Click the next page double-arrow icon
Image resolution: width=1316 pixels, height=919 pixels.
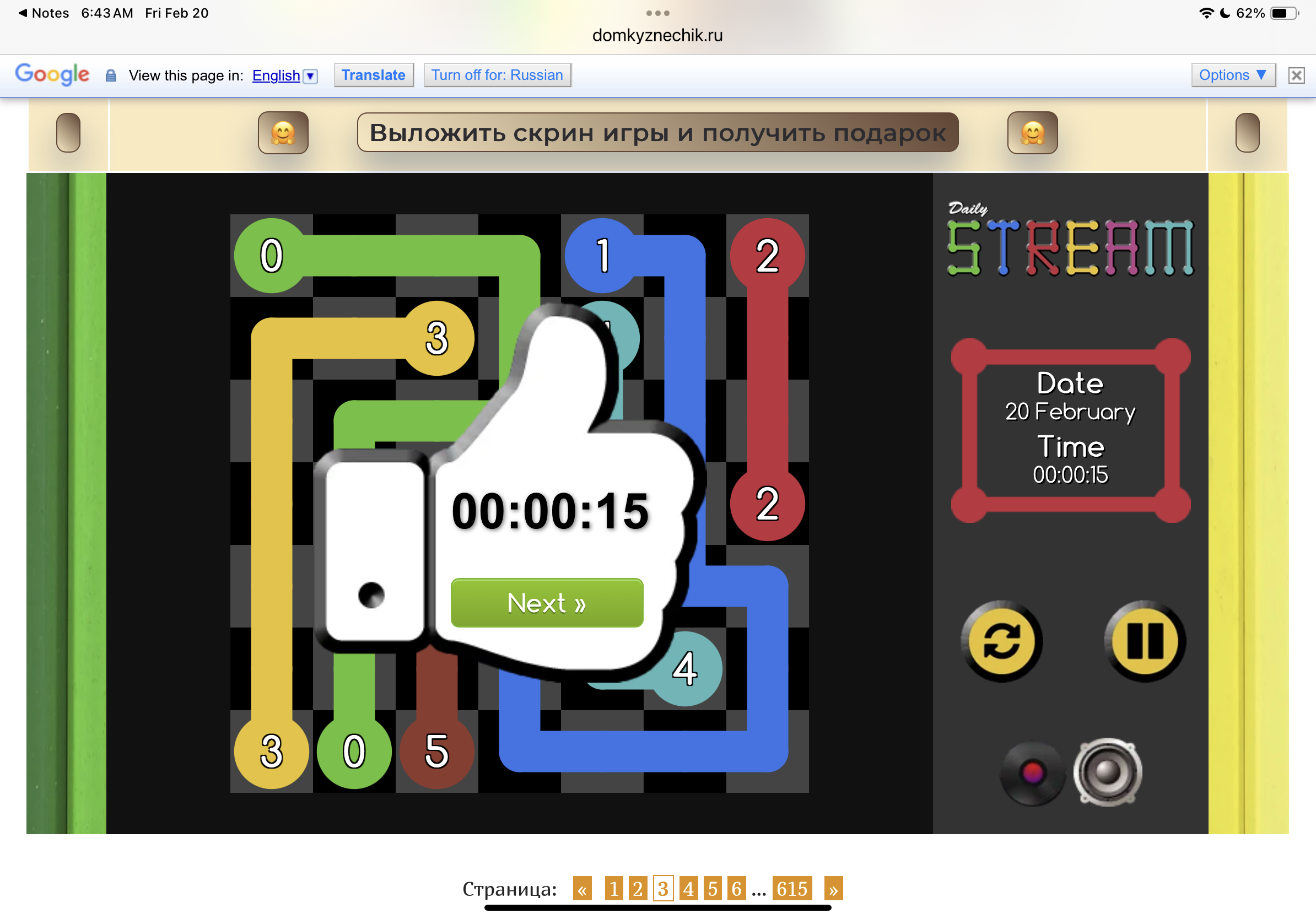pyautogui.click(x=833, y=889)
